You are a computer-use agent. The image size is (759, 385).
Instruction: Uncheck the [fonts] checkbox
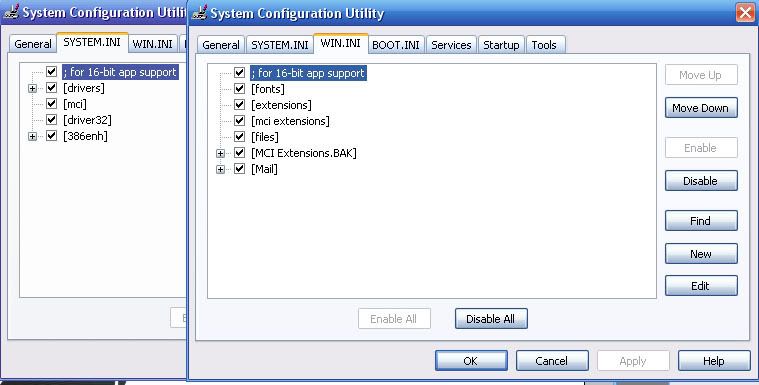click(x=239, y=89)
